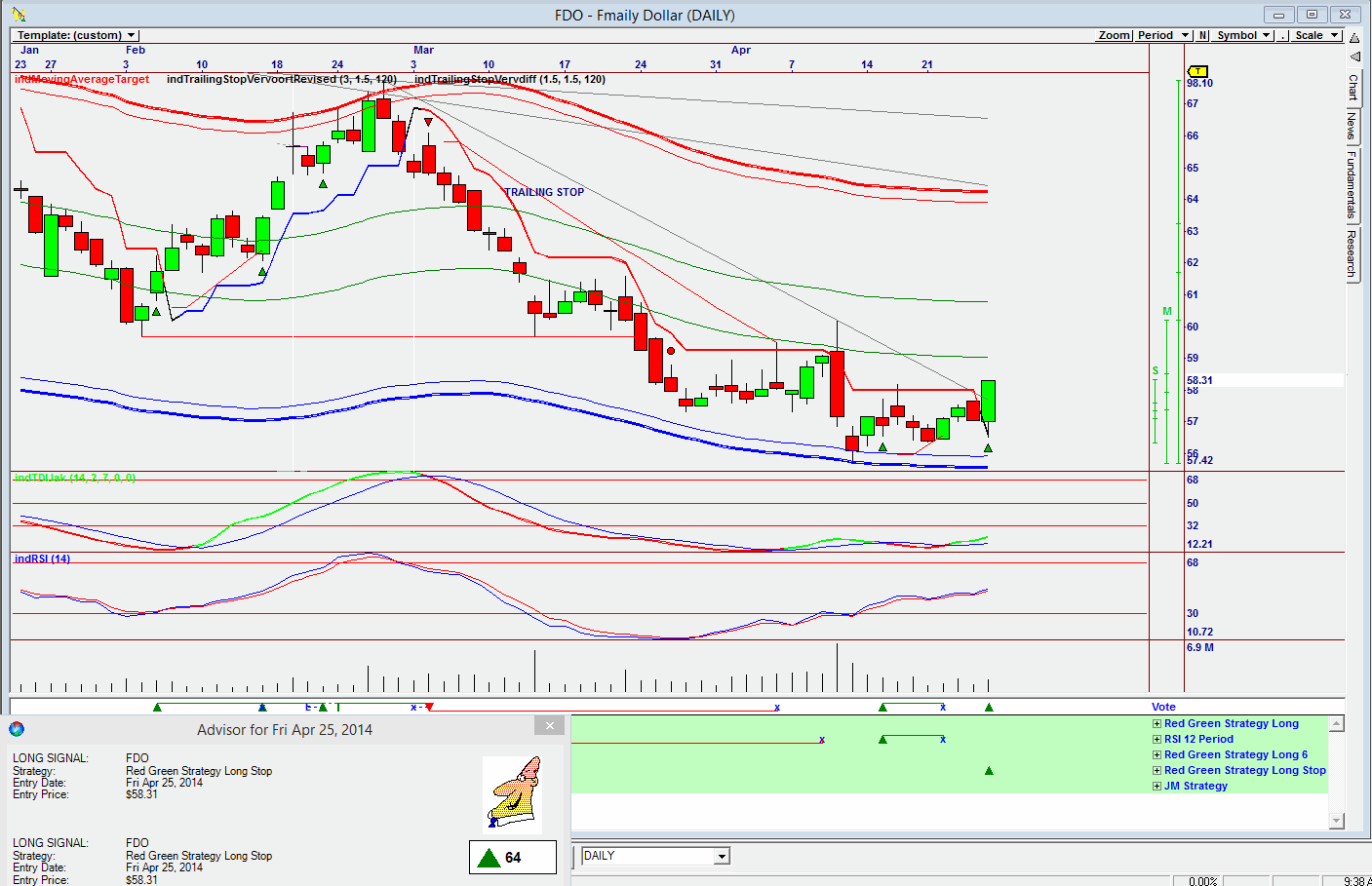Switch to the Fundamentals side tab
Viewport: 1372px width, 886px height.
pos(1352,183)
